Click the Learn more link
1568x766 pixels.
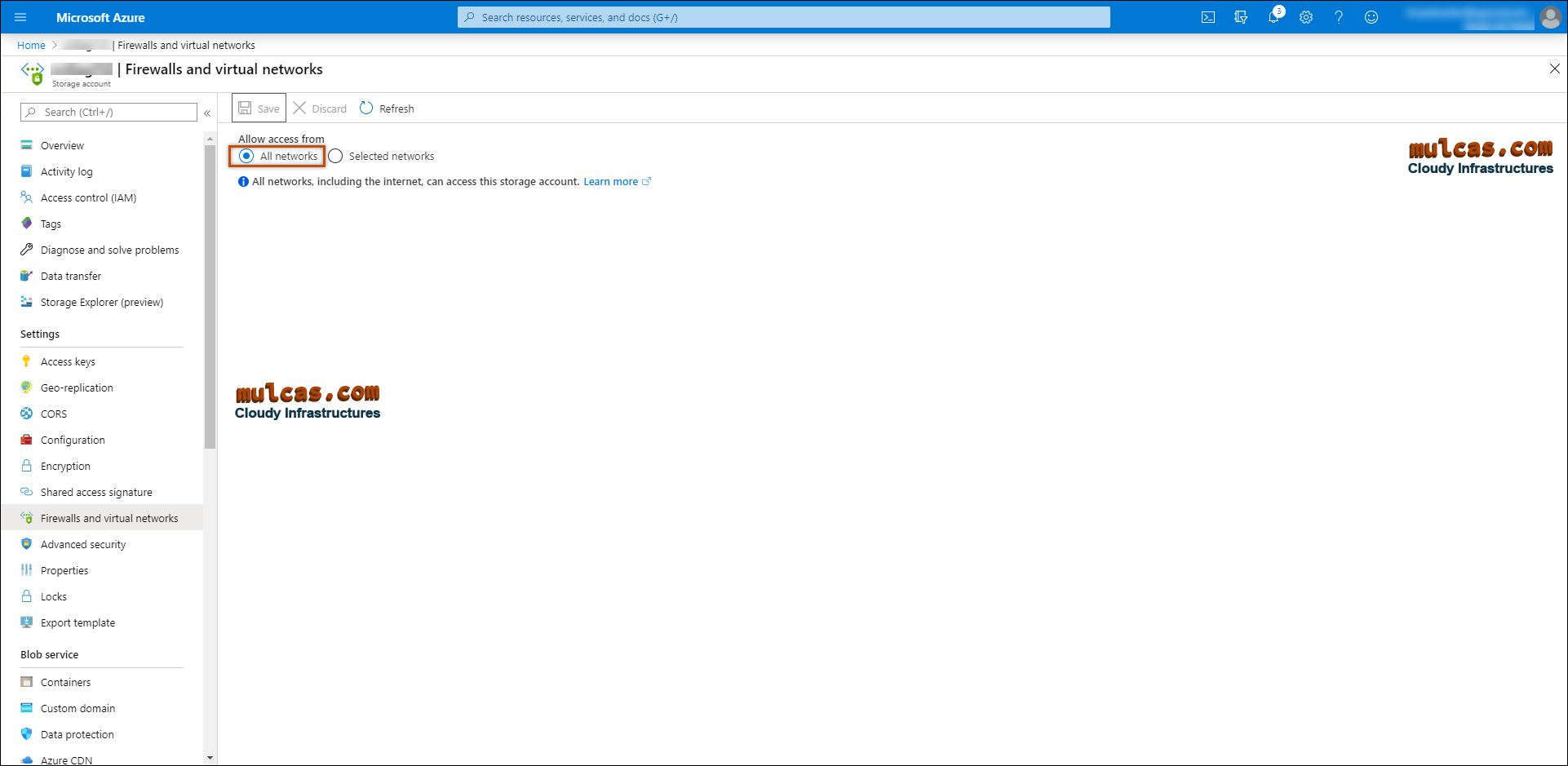click(610, 182)
